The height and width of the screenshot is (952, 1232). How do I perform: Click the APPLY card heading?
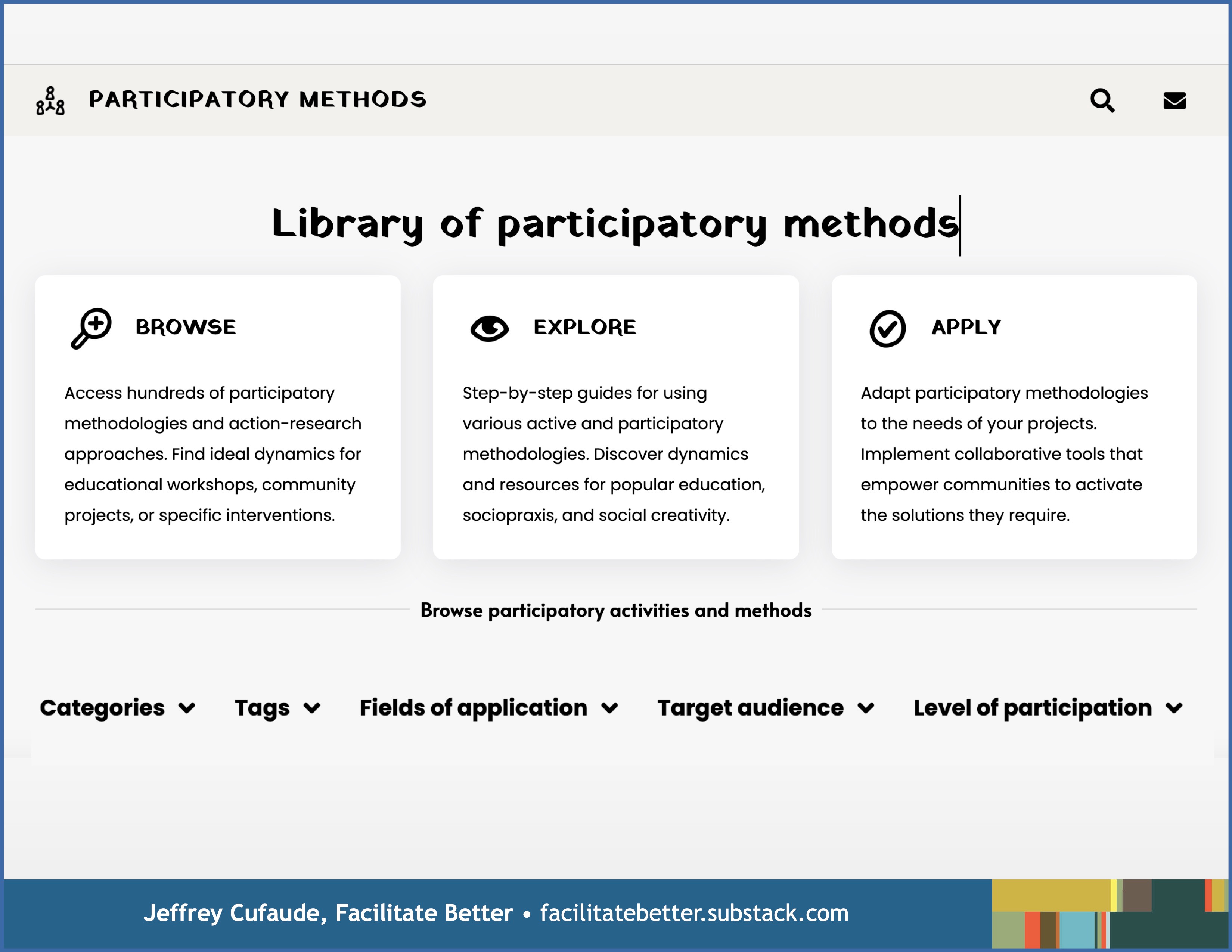[x=966, y=327]
